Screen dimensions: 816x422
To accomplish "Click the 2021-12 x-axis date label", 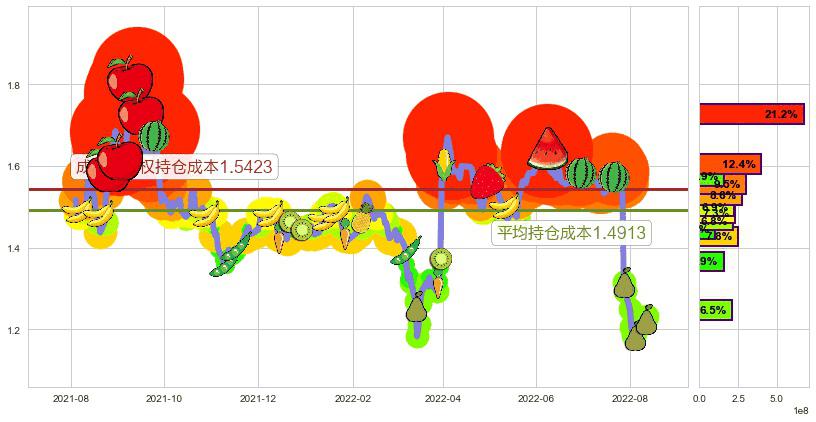I will pos(258,398).
